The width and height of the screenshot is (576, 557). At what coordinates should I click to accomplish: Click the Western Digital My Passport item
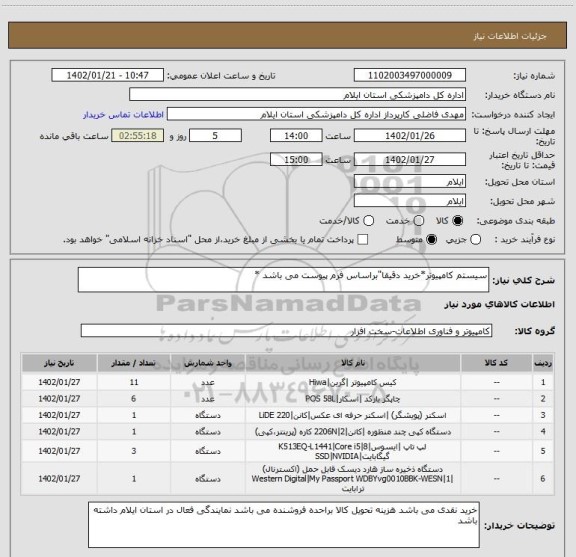click(x=352, y=479)
